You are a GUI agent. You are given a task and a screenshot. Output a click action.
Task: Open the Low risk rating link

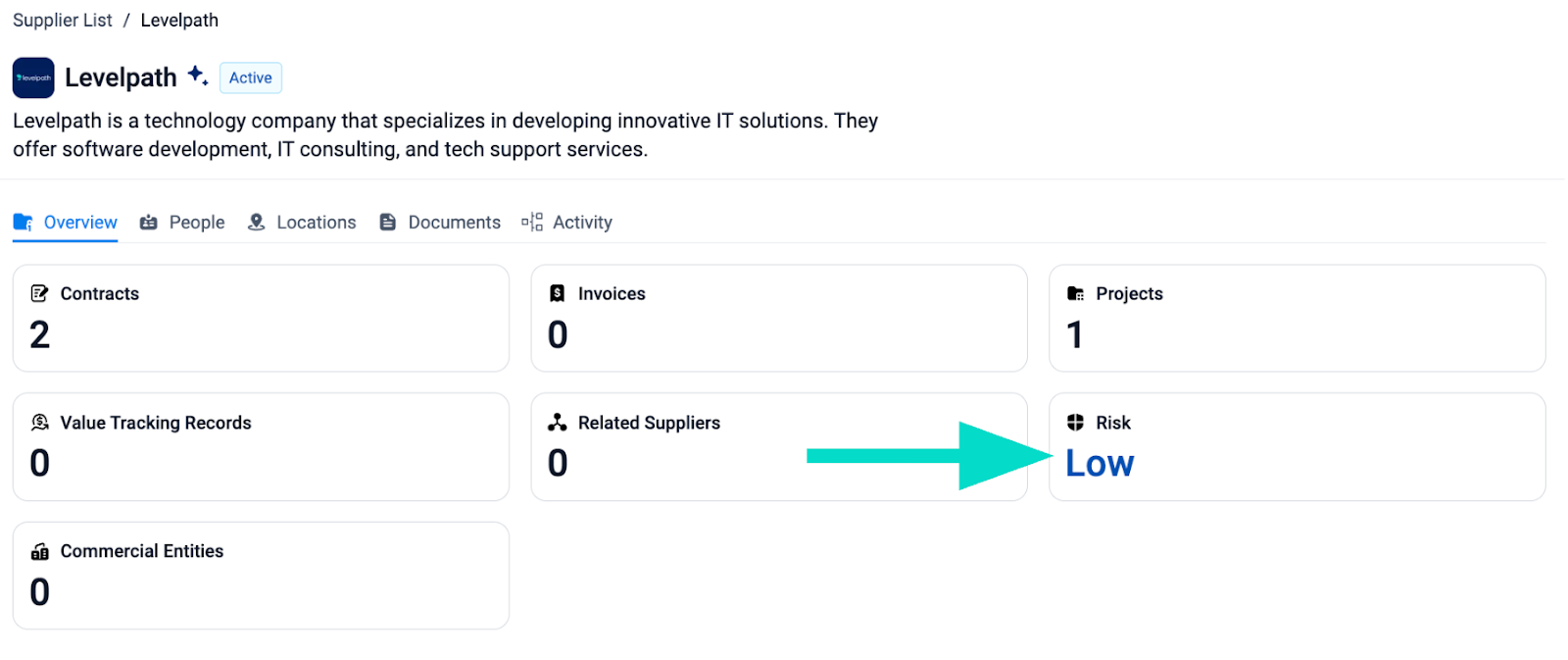pos(1100,464)
